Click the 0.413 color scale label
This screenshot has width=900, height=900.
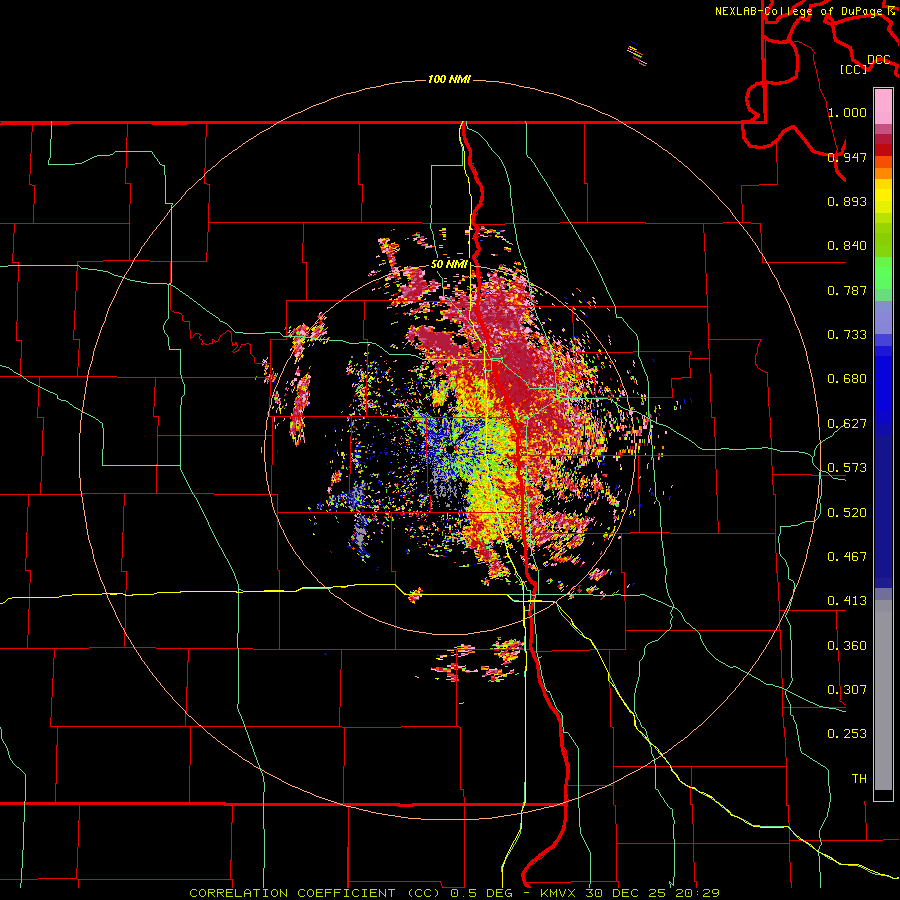847,601
